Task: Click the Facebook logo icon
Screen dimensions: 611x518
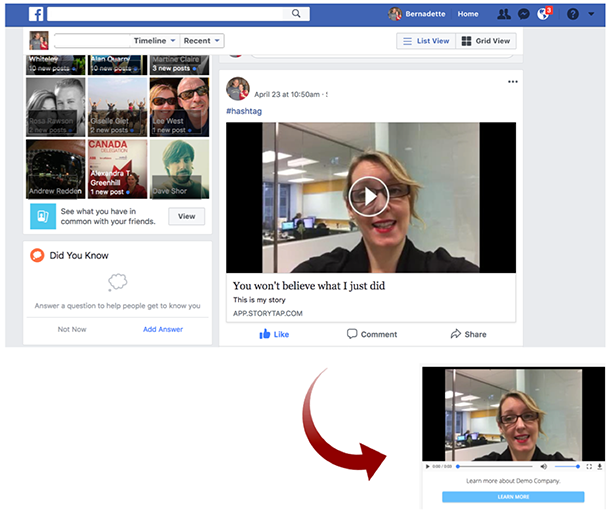Action: click(36, 14)
